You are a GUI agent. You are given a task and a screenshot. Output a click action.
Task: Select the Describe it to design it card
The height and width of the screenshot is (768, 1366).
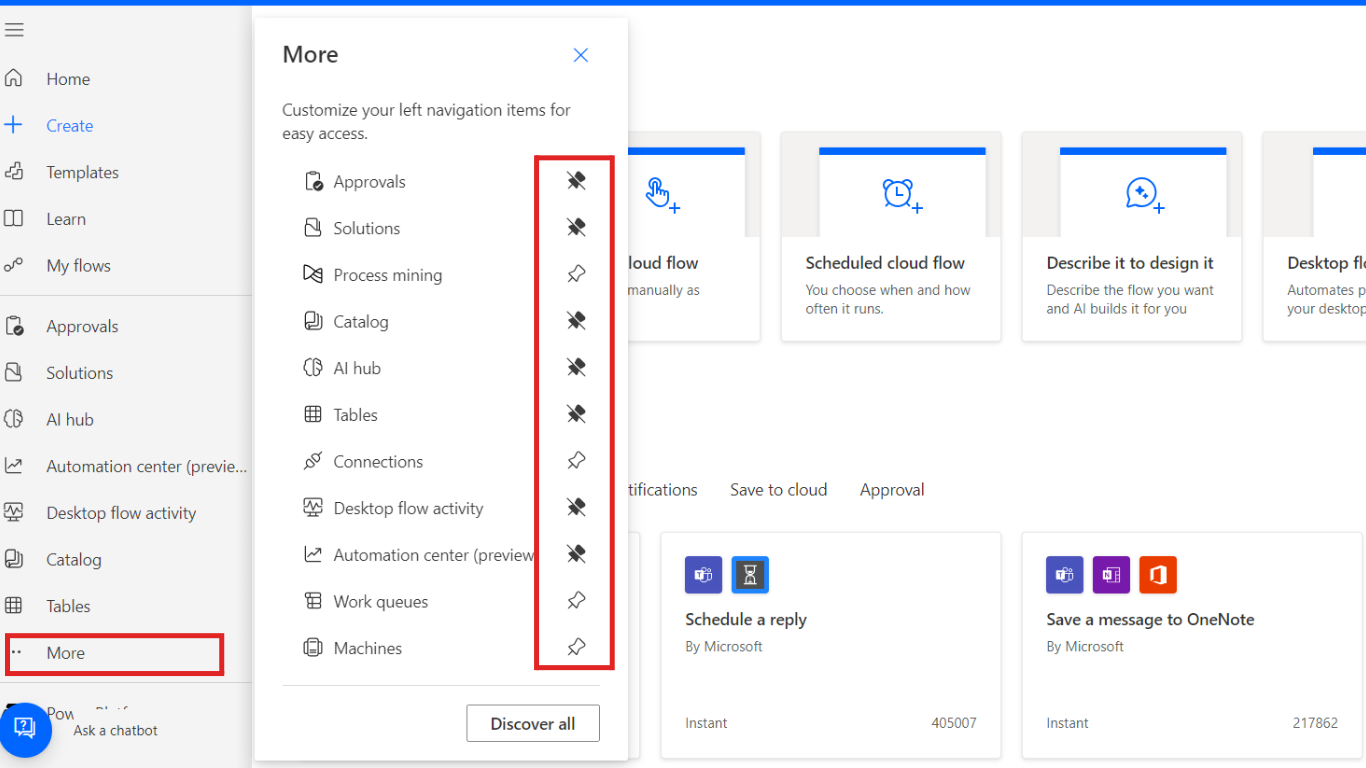[1132, 237]
